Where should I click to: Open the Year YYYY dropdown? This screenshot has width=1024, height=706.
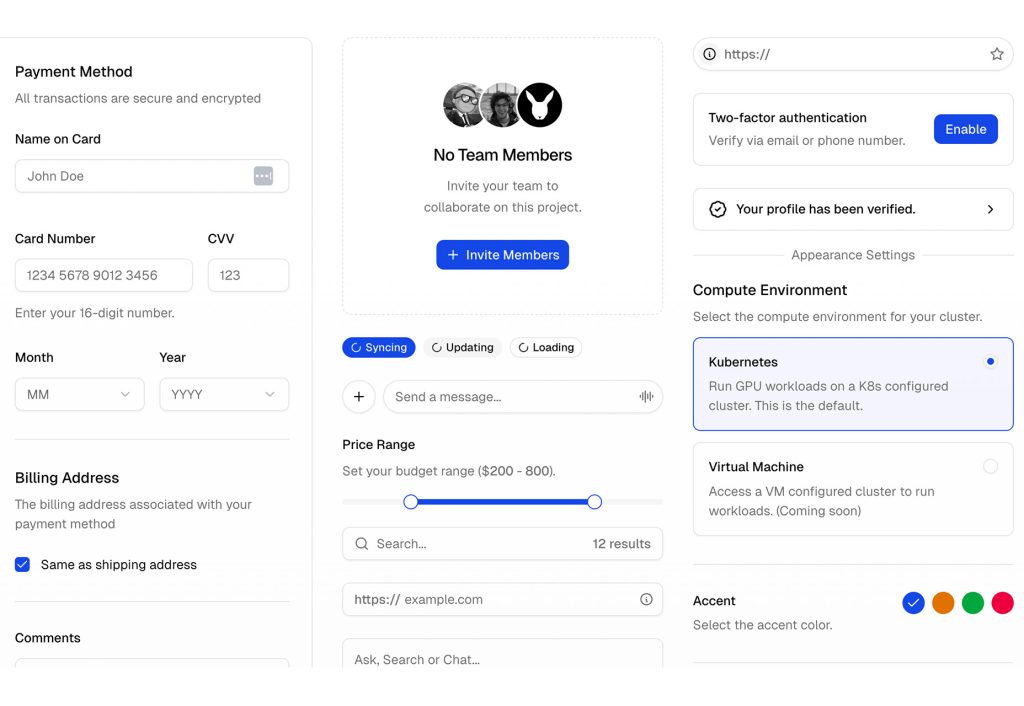coord(224,395)
